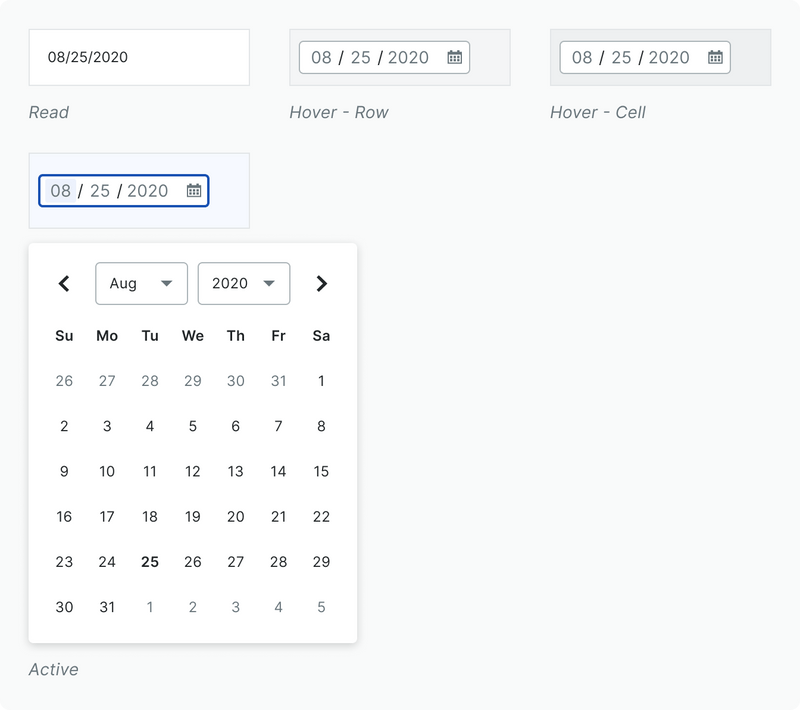Click greyed-out September 5 date

pos(321,607)
